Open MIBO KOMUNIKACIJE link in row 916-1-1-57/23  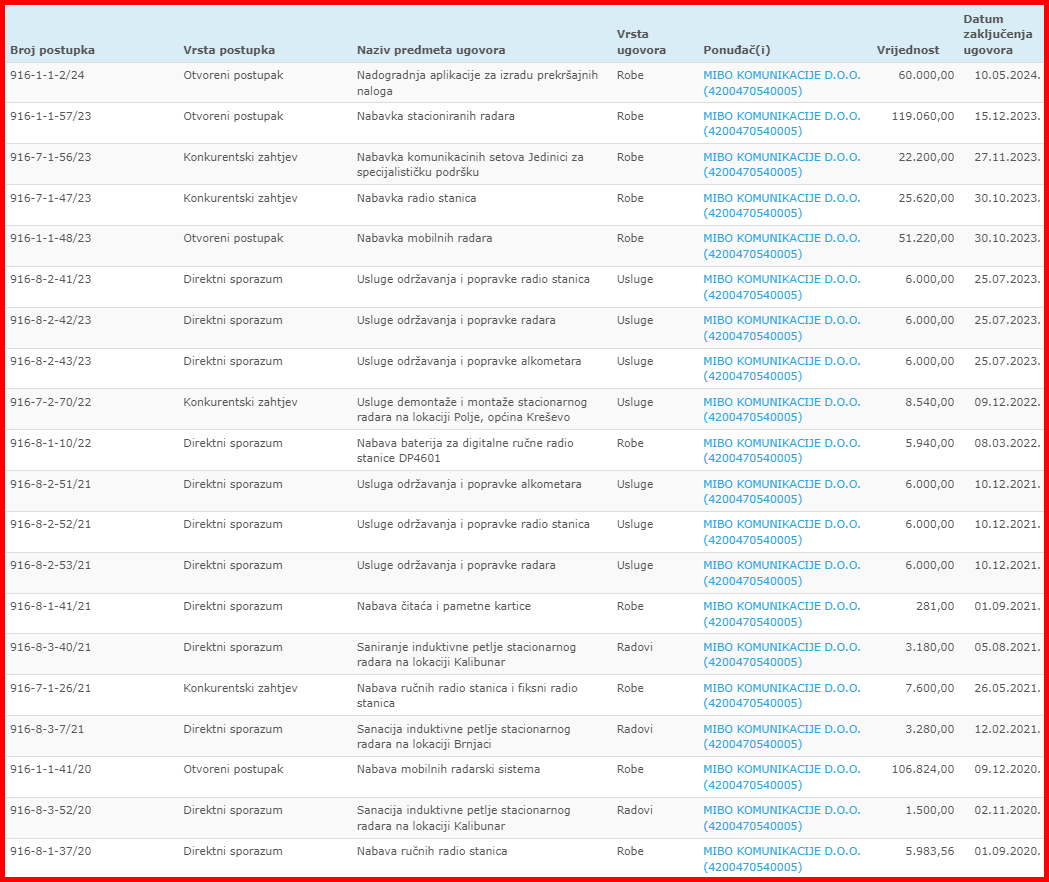pos(781,124)
